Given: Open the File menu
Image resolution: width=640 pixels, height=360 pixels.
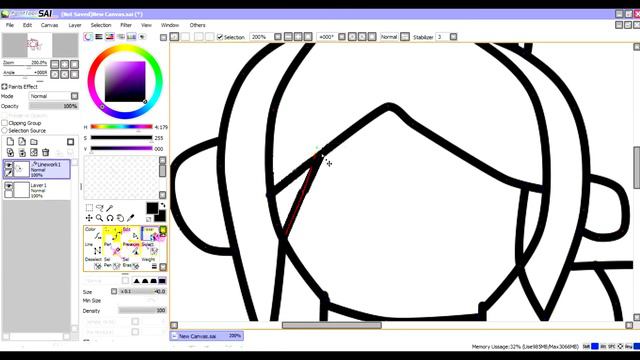Looking at the screenshot, I should pos(9,25).
